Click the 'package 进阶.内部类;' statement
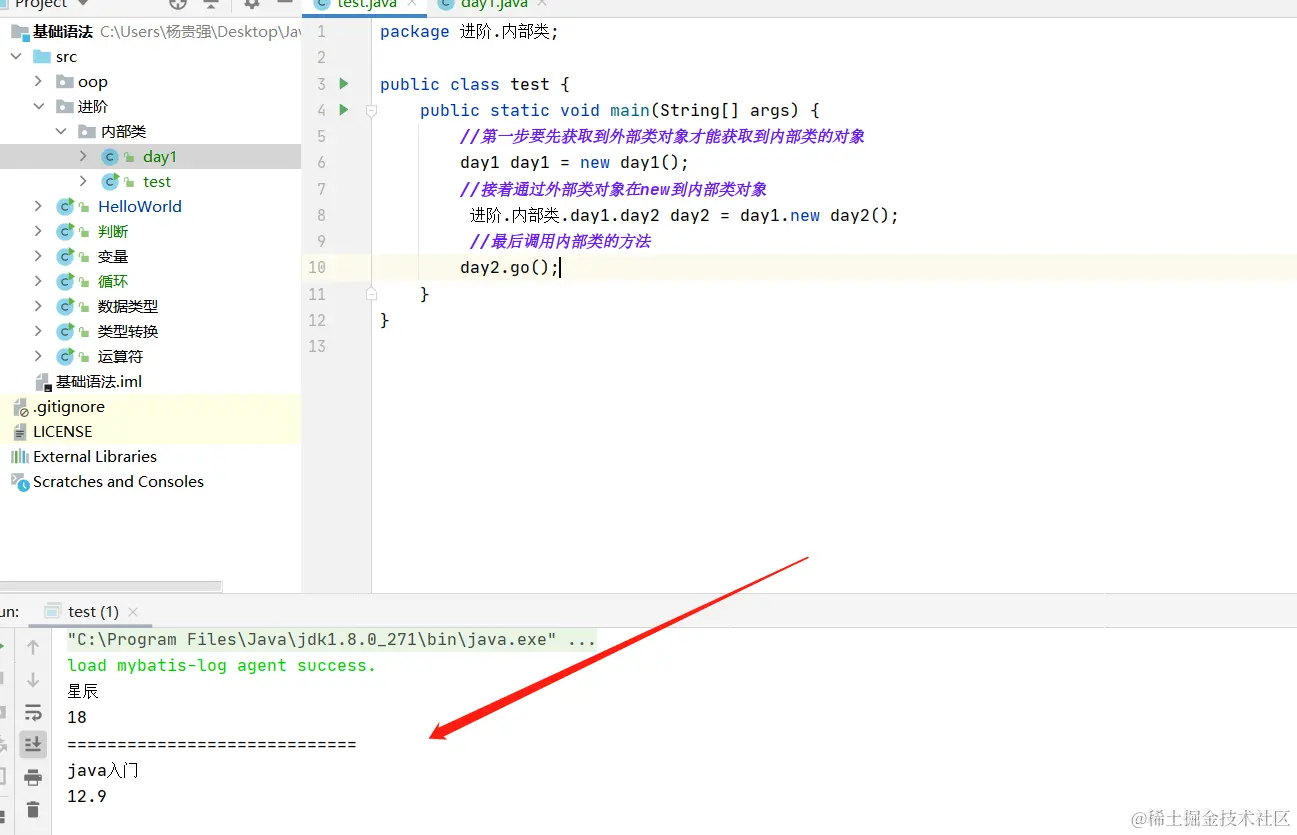This screenshot has width=1297, height=835. [x=469, y=32]
